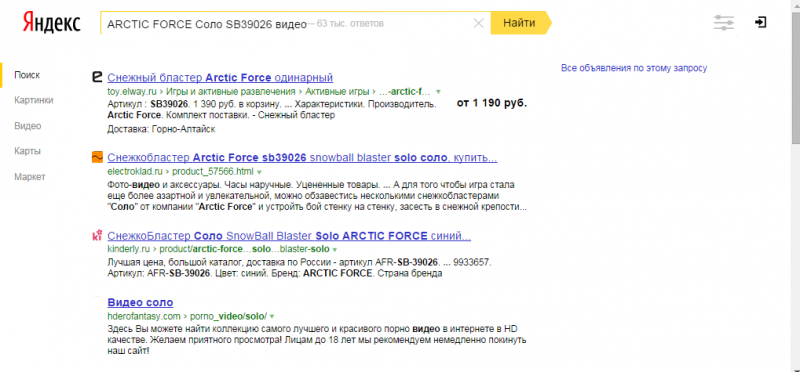The height and width of the screenshot is (372, 800).
Task: Switch to Маркет search tab
Action: [30, 177]
